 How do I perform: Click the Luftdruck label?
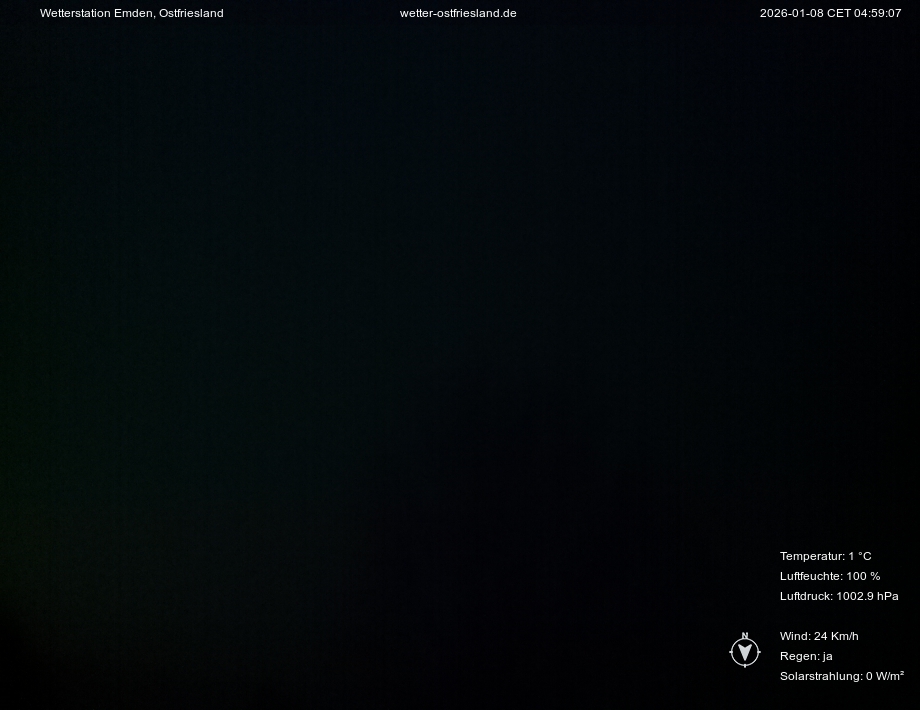point(806,596)
